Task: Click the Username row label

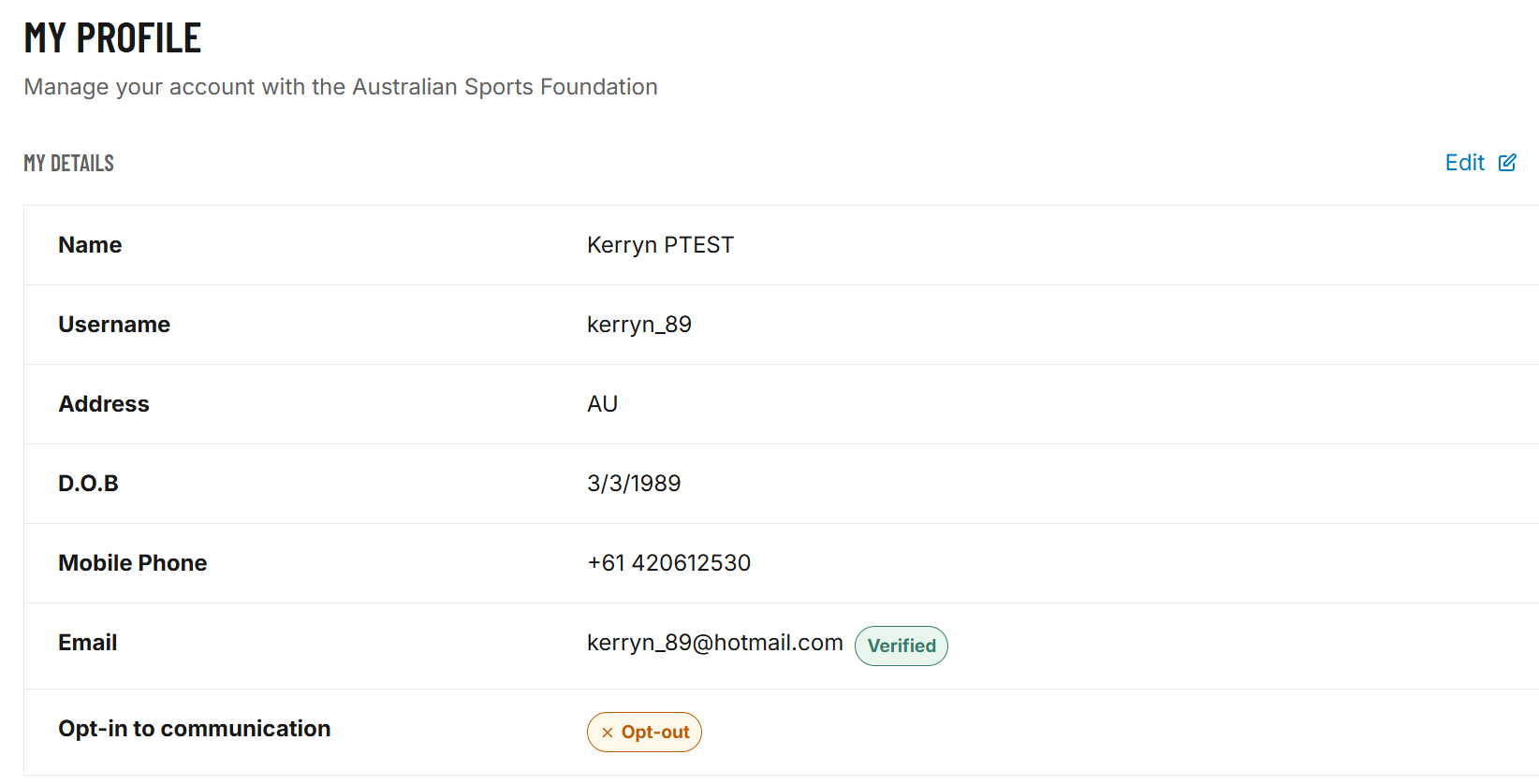Action: point(114,325)
